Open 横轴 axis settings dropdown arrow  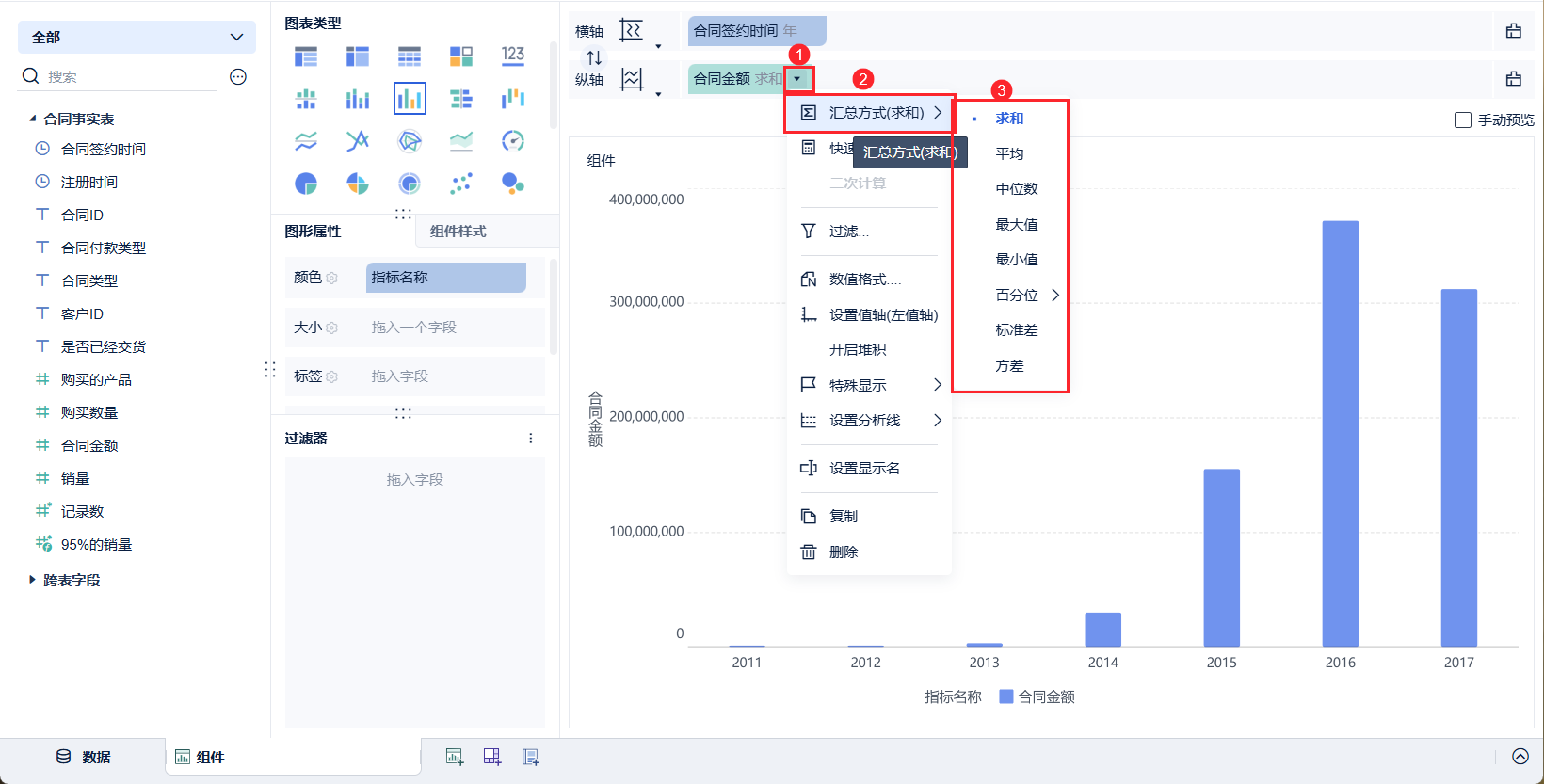click(x=658, y=45)
